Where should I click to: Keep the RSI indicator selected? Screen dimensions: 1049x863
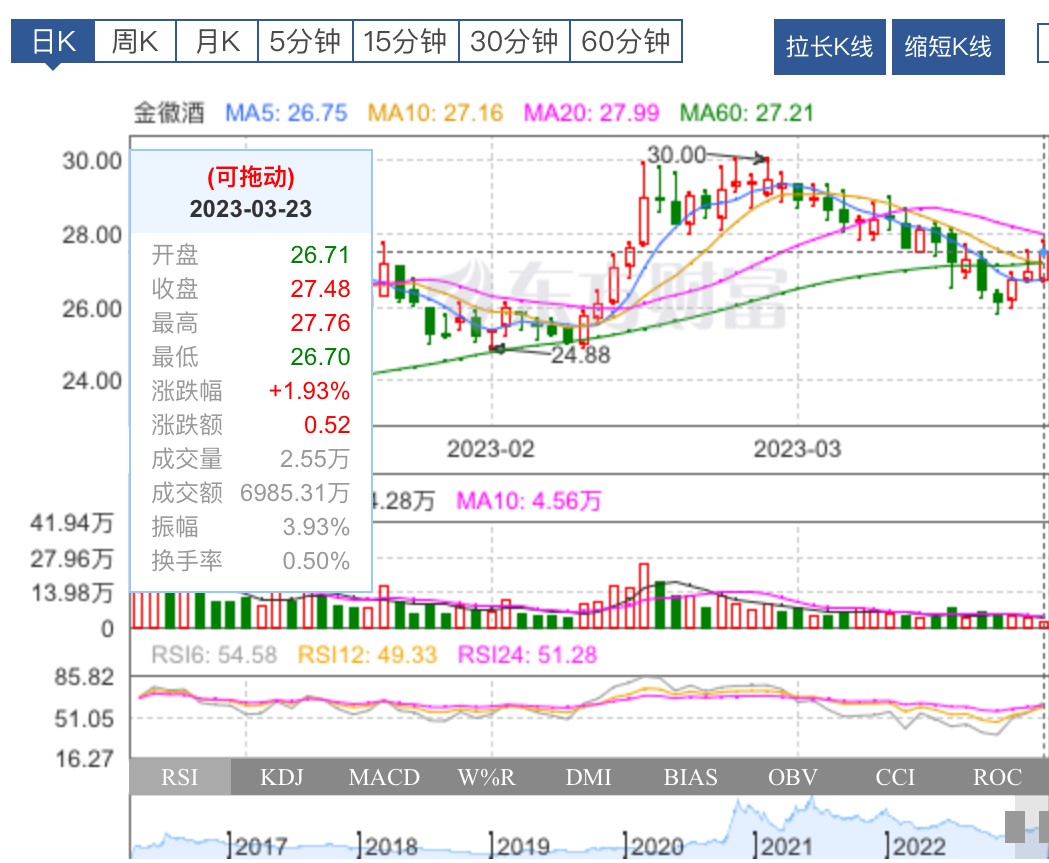180,777
